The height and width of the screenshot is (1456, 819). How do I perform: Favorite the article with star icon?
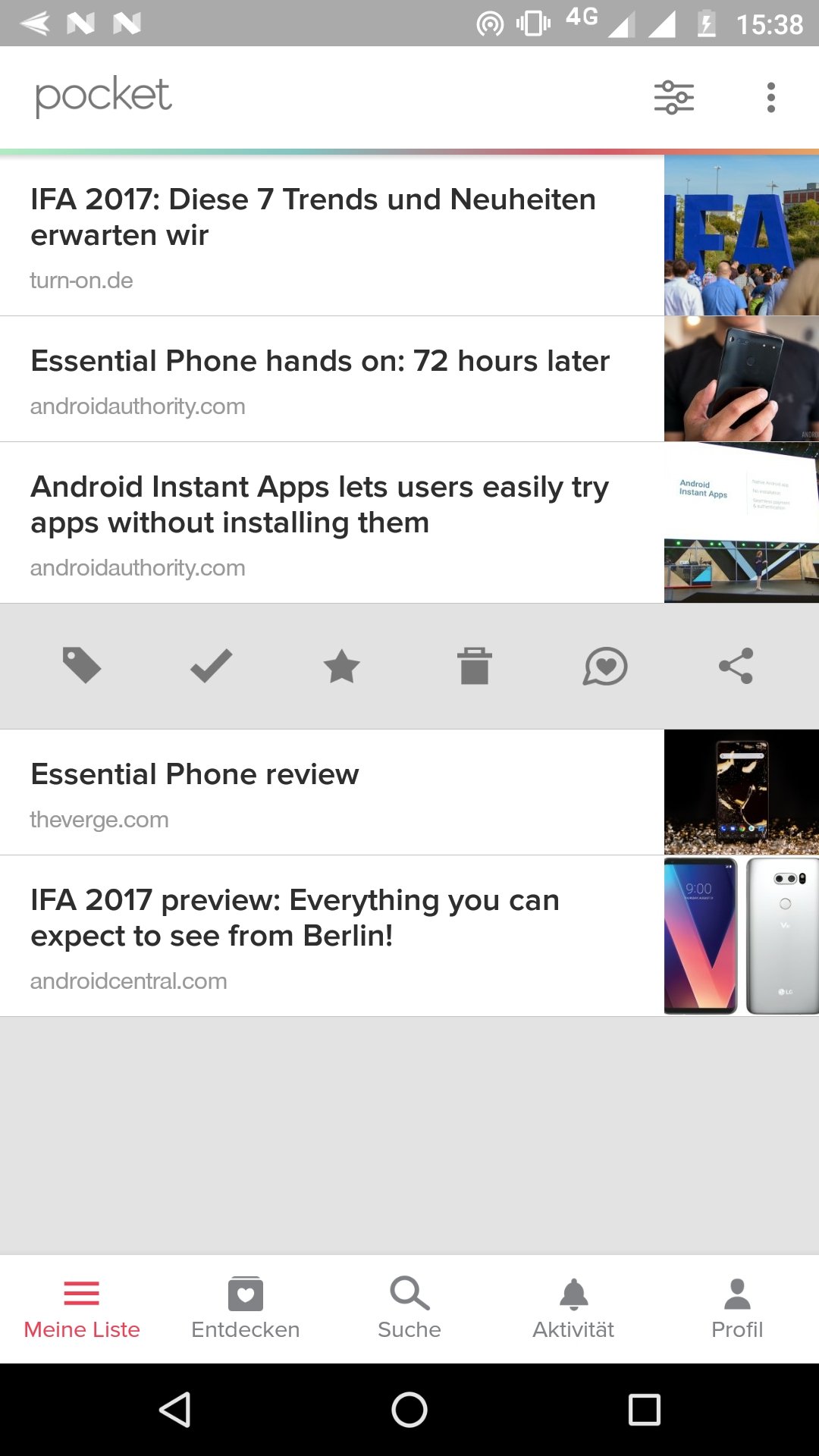coord(341,666)
